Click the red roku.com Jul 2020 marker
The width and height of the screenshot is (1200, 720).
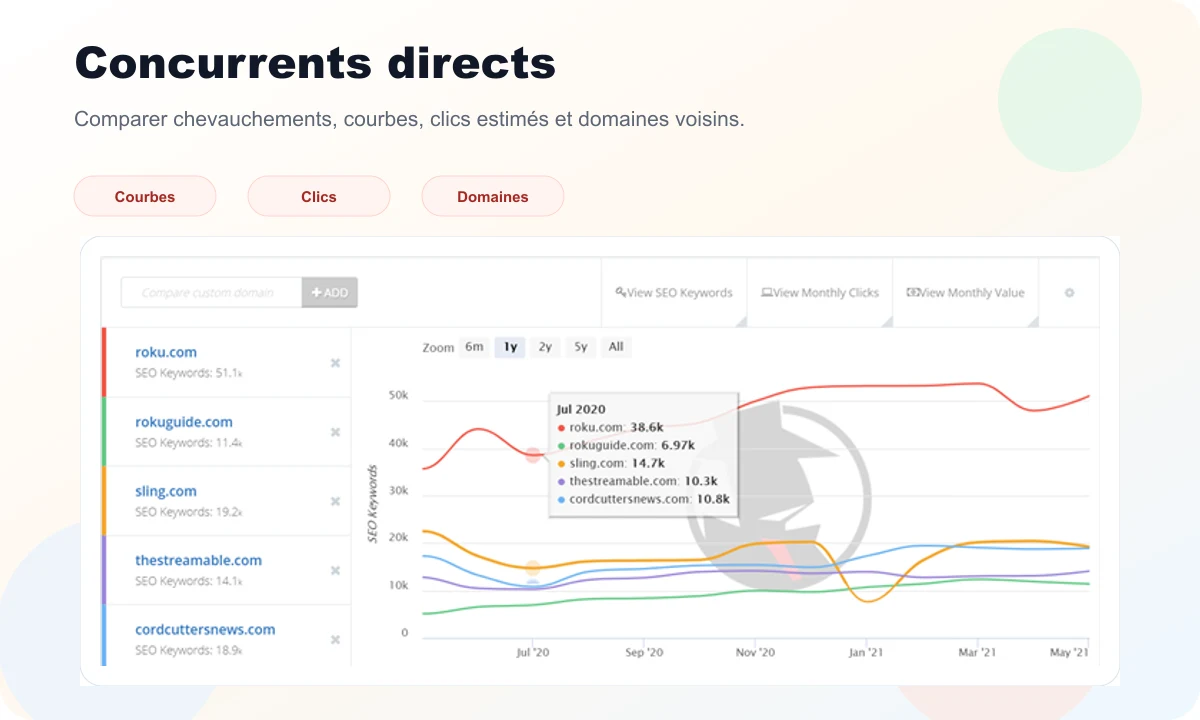(533, 455)
